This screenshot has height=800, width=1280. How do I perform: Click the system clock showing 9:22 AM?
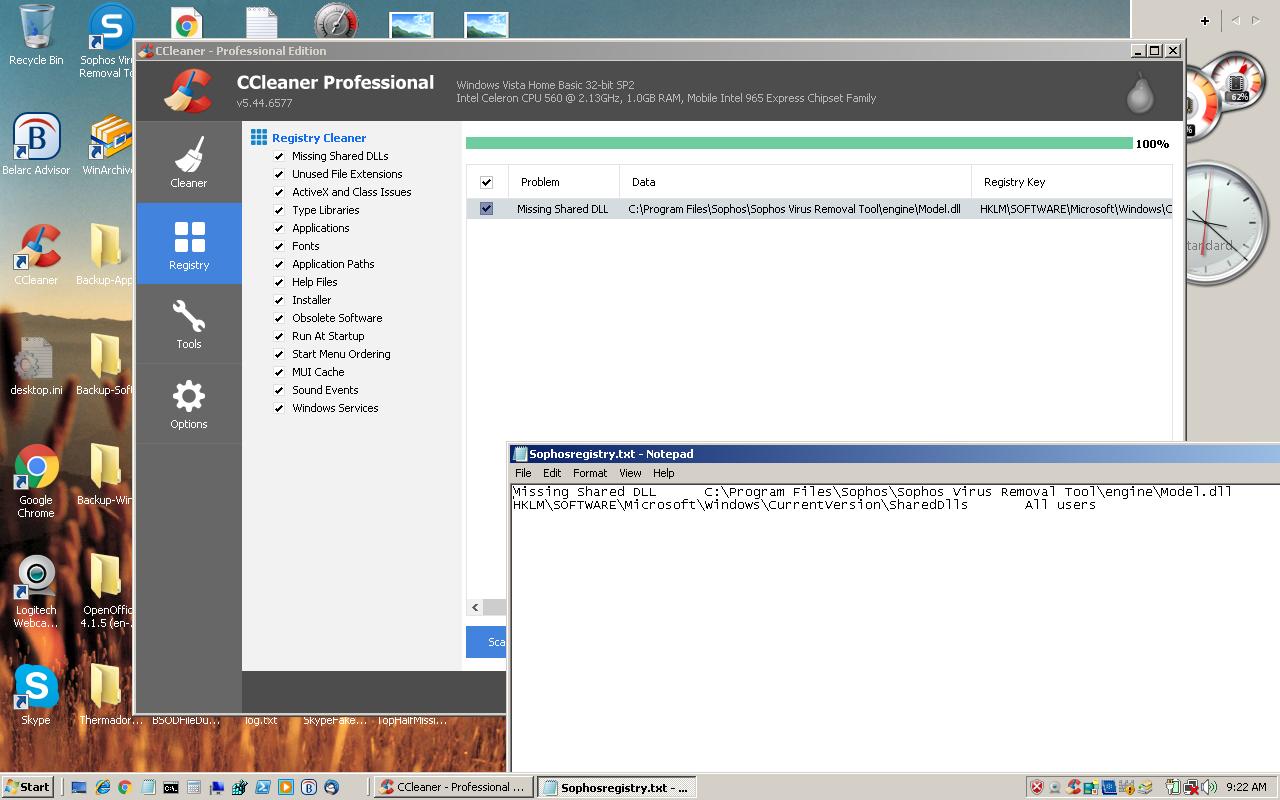[x=1246, y=787]
